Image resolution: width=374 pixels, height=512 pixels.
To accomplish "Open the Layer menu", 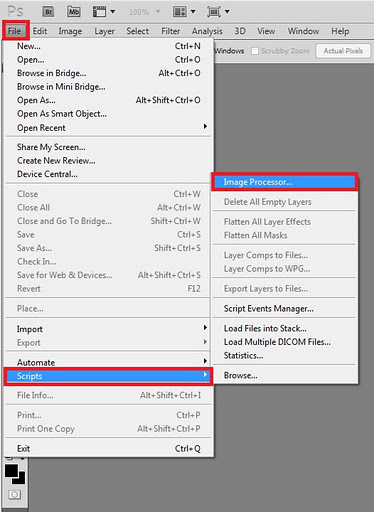I will (104, 31).
